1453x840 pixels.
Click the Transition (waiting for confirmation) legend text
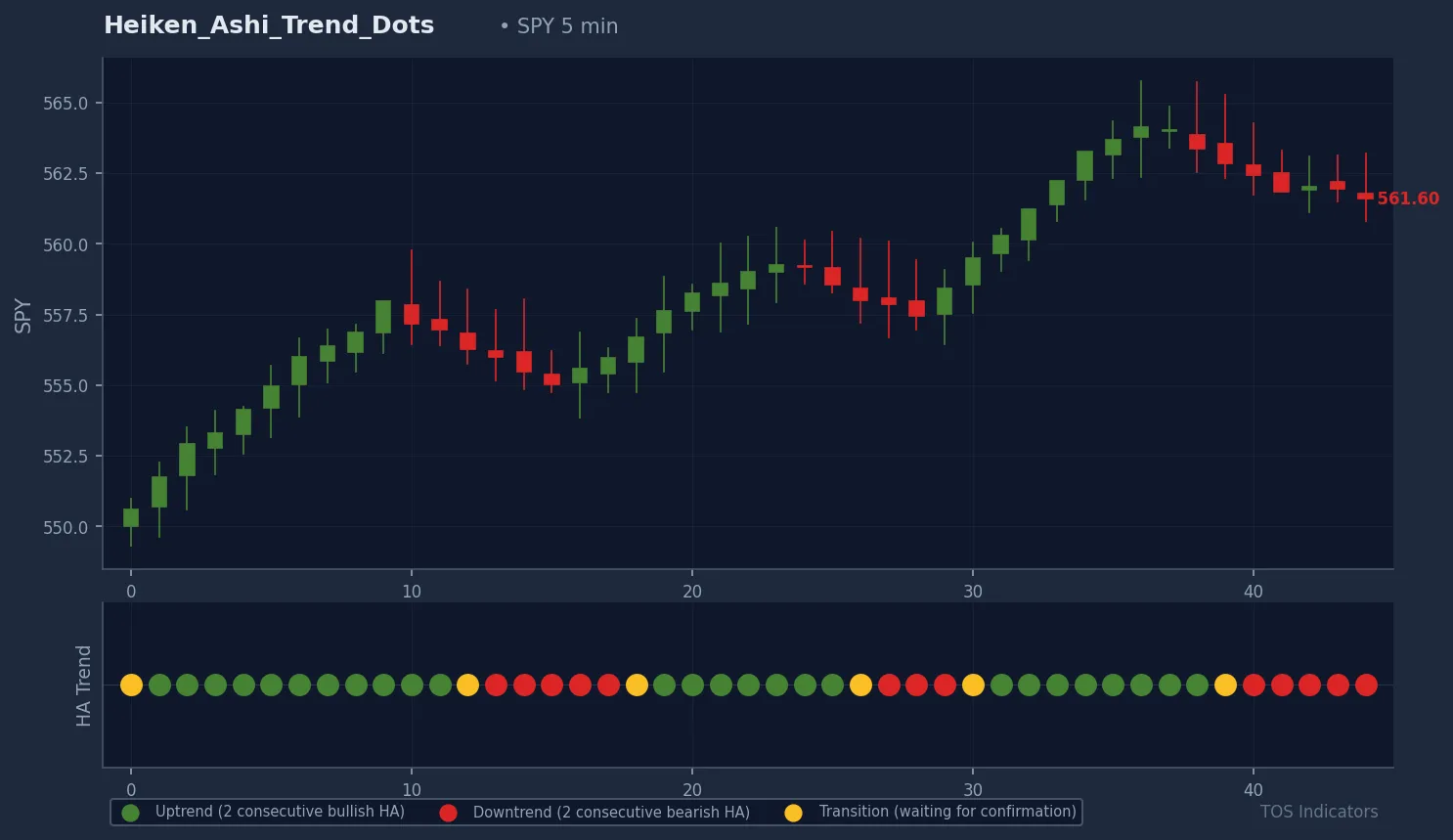[947, 812]
